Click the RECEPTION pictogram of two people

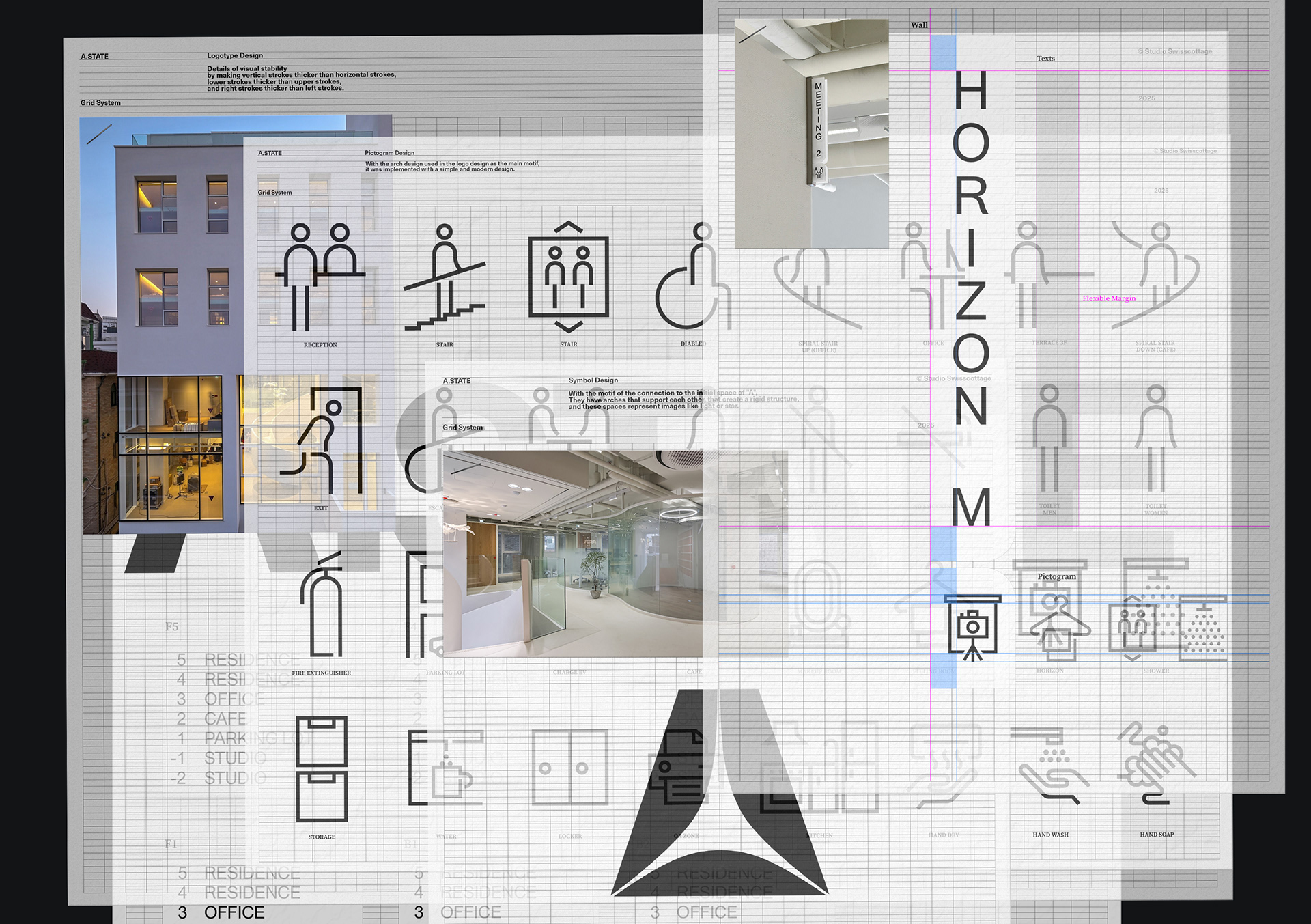[x=320, y=277]
